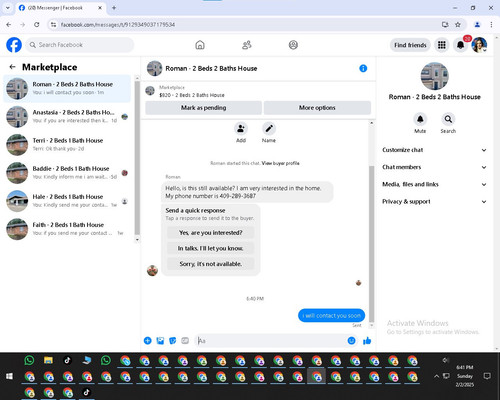This screenshot has height=400, width=500.
Task: Open the Facebook home logo
Action: pyautogui.click(x=14, y=45)
